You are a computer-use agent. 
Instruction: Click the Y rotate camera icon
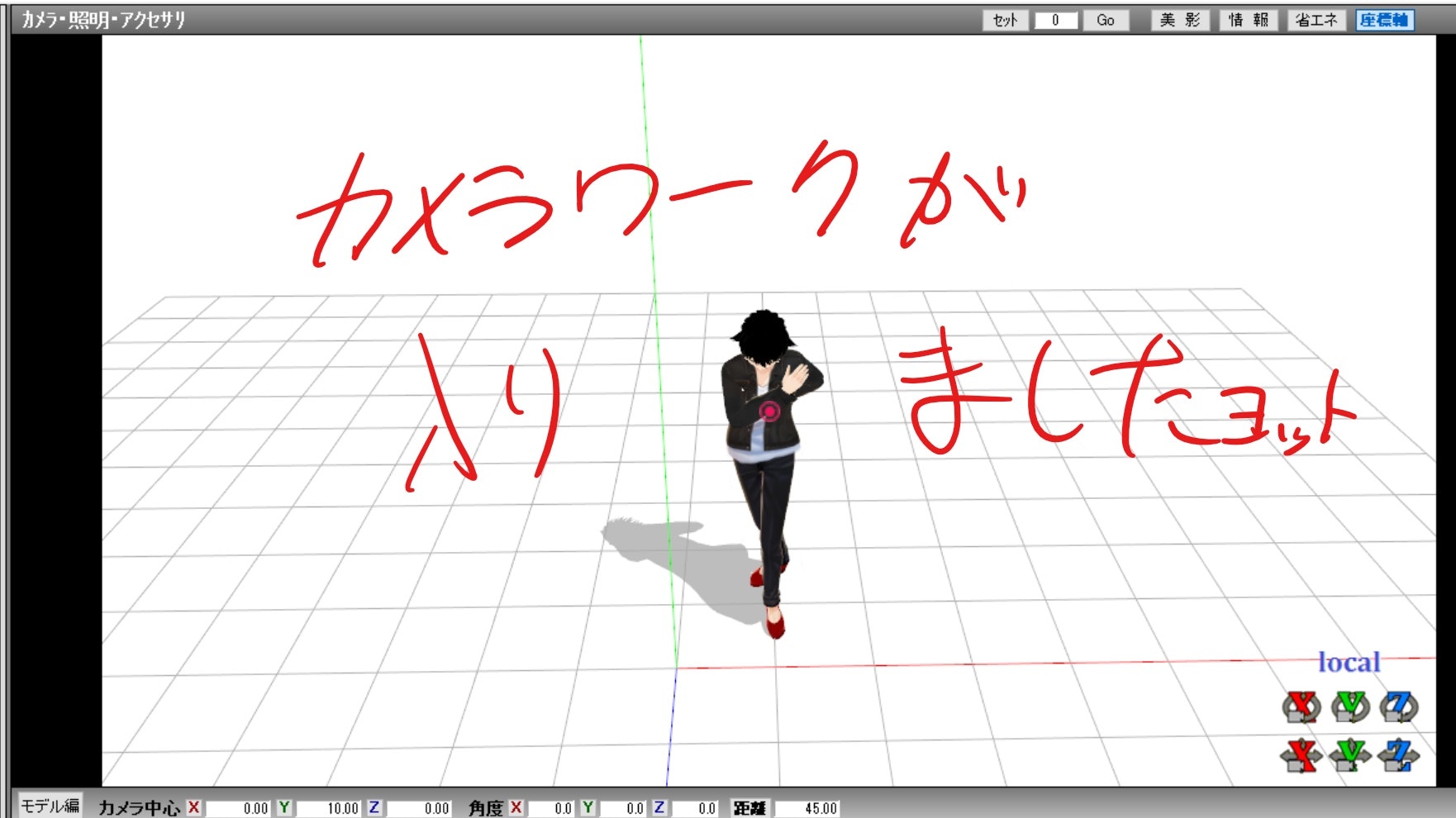point(1350,706)
